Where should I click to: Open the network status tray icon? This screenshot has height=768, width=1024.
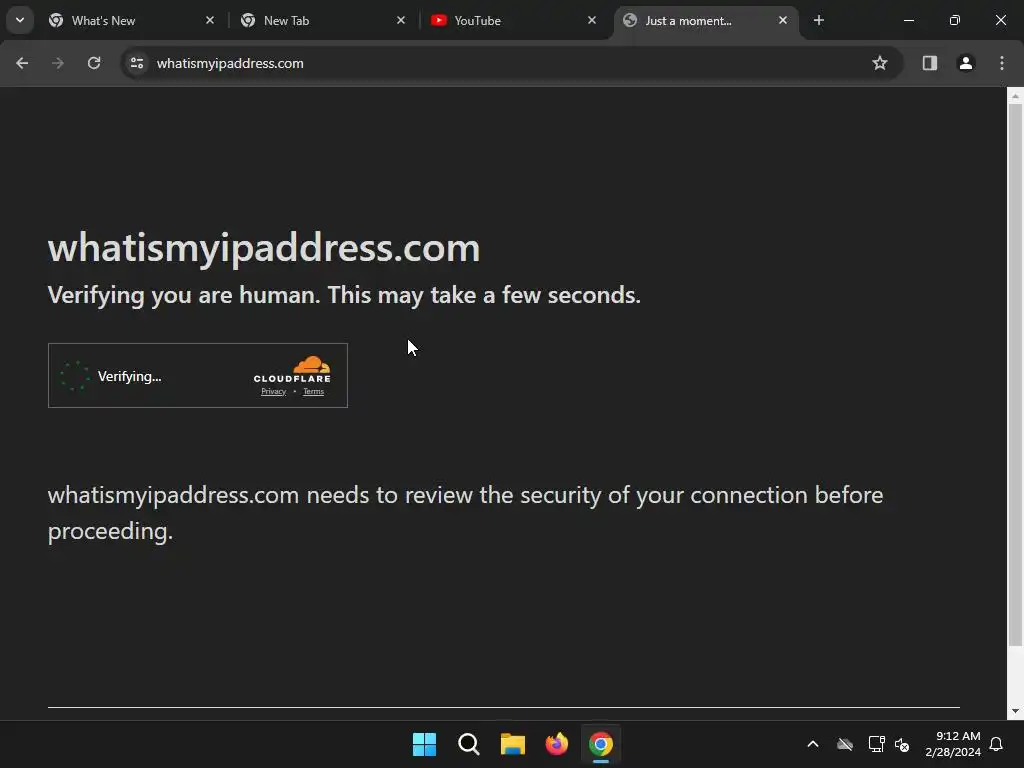coord(876,744)
